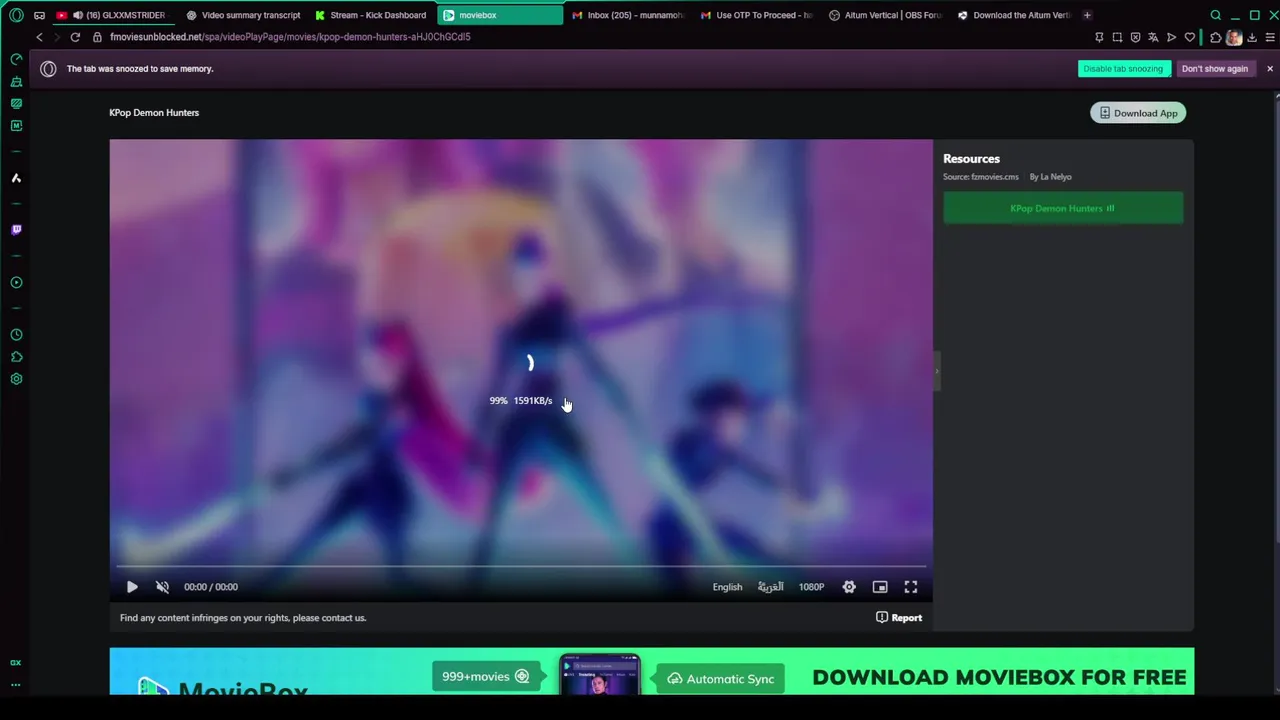Click the Download App button
1280x720 pixels.
[1138, 113]
